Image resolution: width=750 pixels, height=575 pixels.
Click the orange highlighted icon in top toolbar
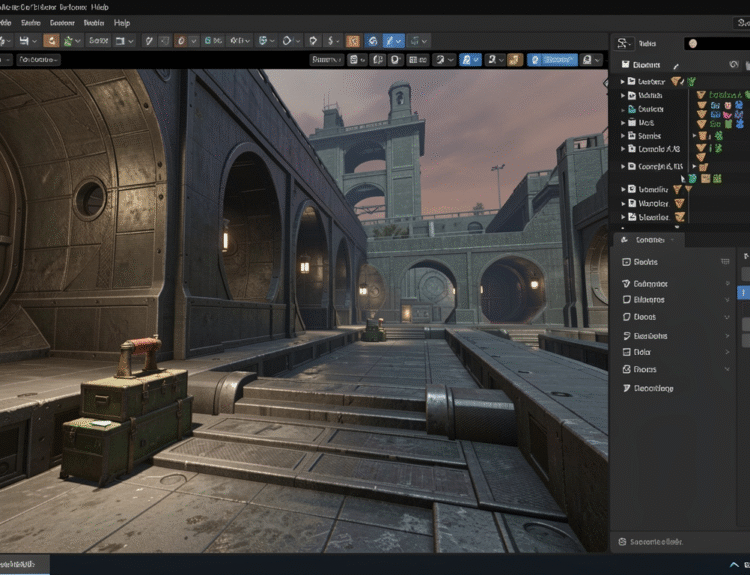coord(353,41)
